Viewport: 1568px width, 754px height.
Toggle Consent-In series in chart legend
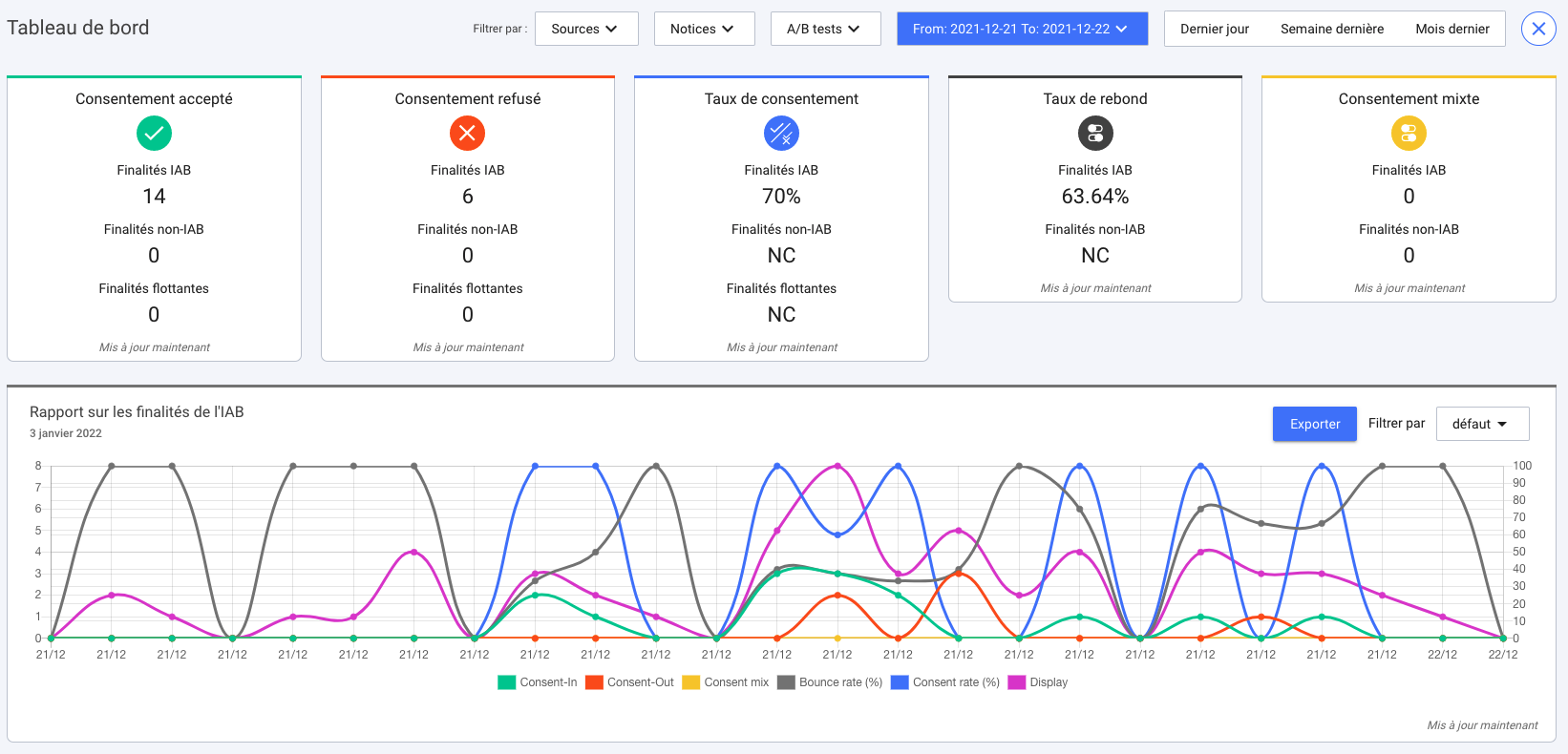[x=538, y=682]
